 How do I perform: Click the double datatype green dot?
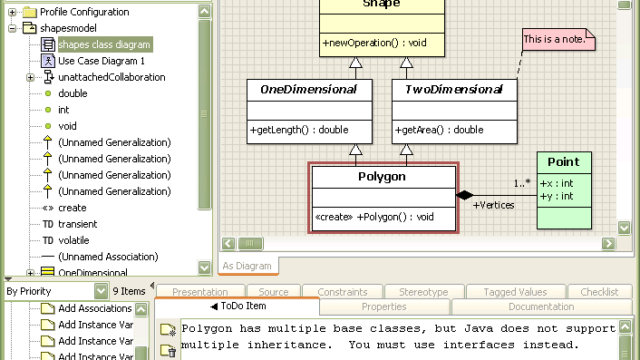[48, 93]
